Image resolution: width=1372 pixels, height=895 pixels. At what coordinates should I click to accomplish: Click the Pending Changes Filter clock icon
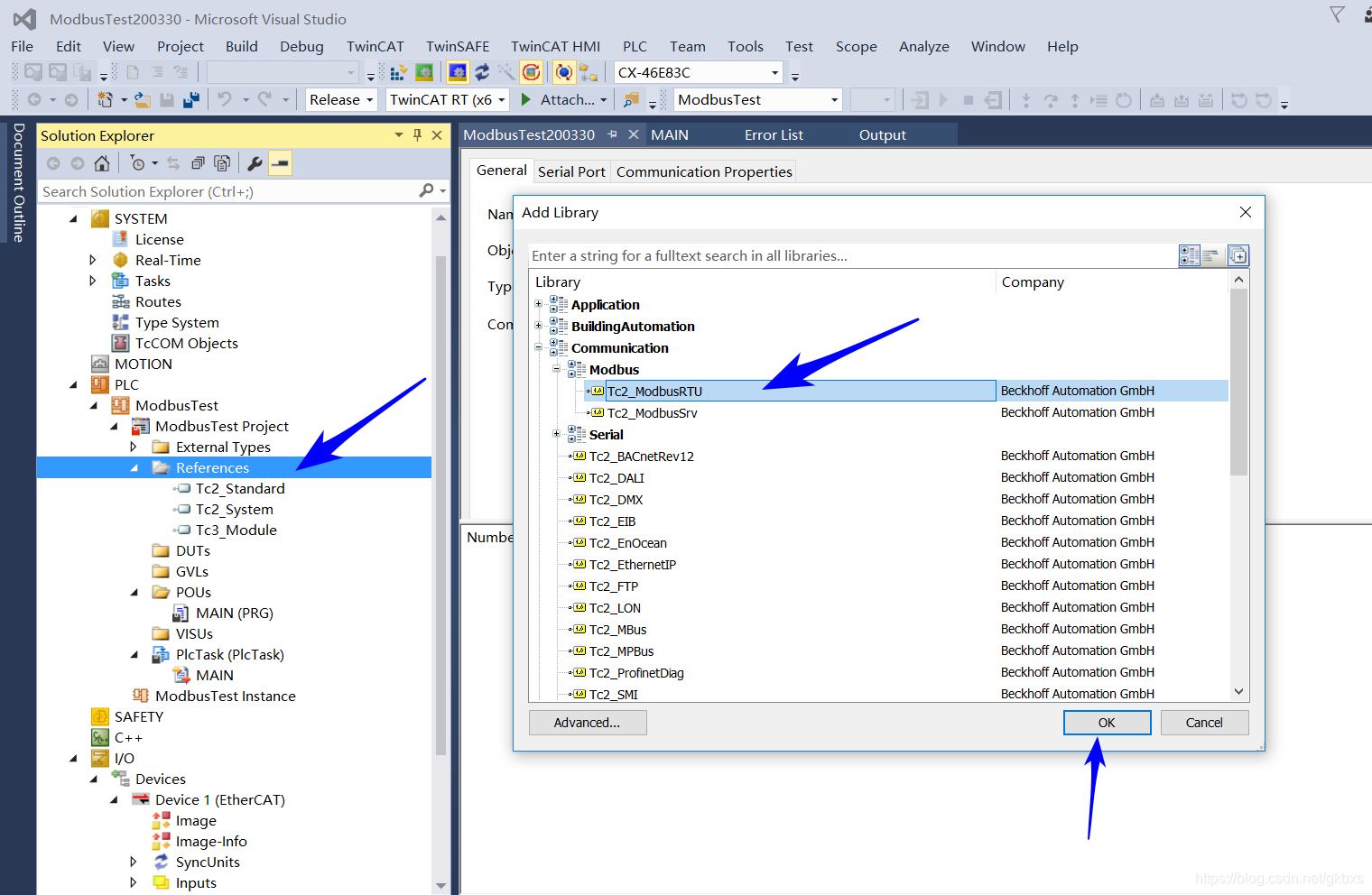click(137, 163)
